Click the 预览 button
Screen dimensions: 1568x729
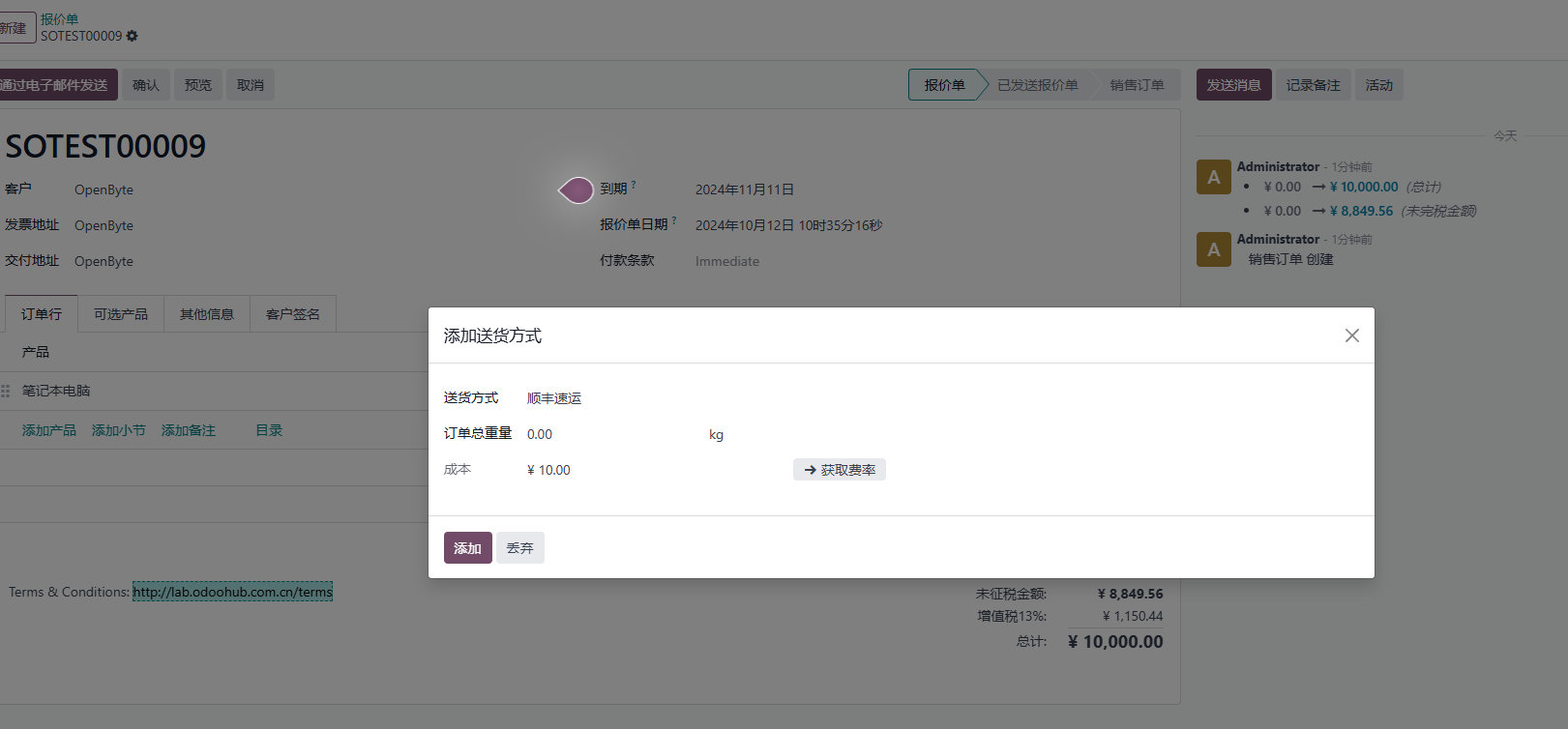click(198, 85)
